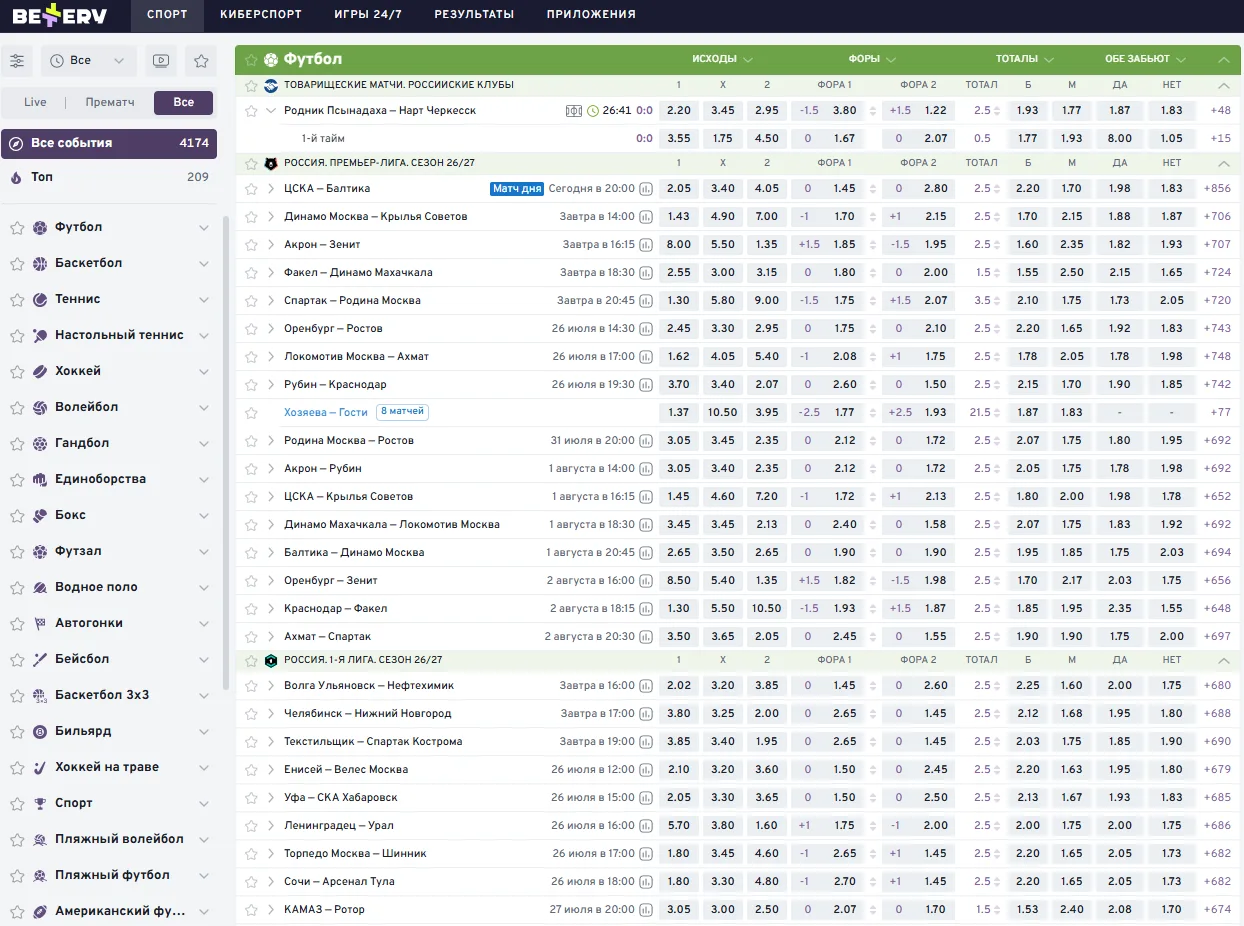This screenshot has height=926, width=1244.
Task: Favorite the Оренбург – Ростов match star
Action: [251, 328]
